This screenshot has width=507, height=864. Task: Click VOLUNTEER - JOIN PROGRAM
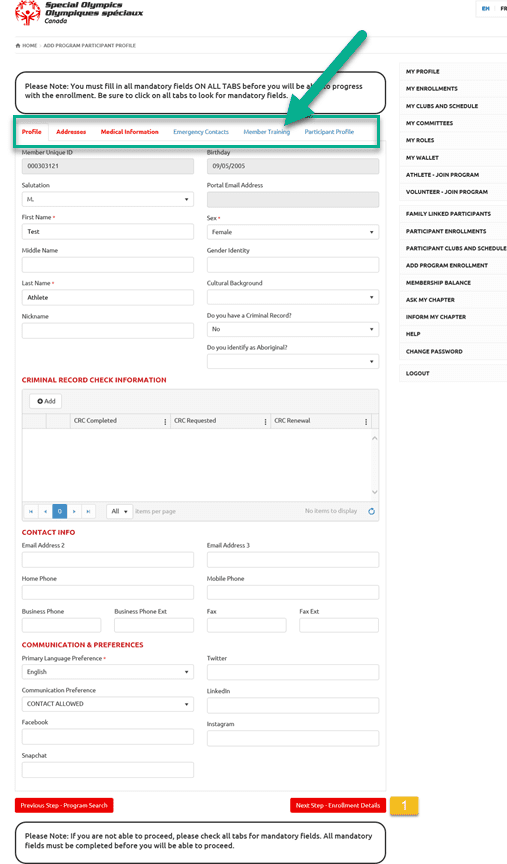tap(447, 192)
